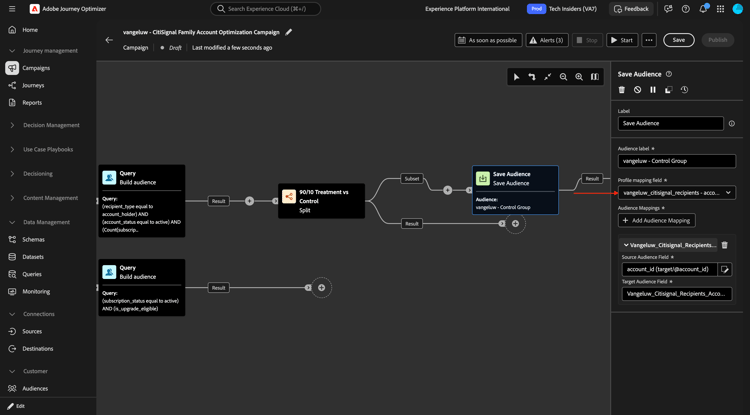Select the Save Audience node on canvas

click(515, 190)
